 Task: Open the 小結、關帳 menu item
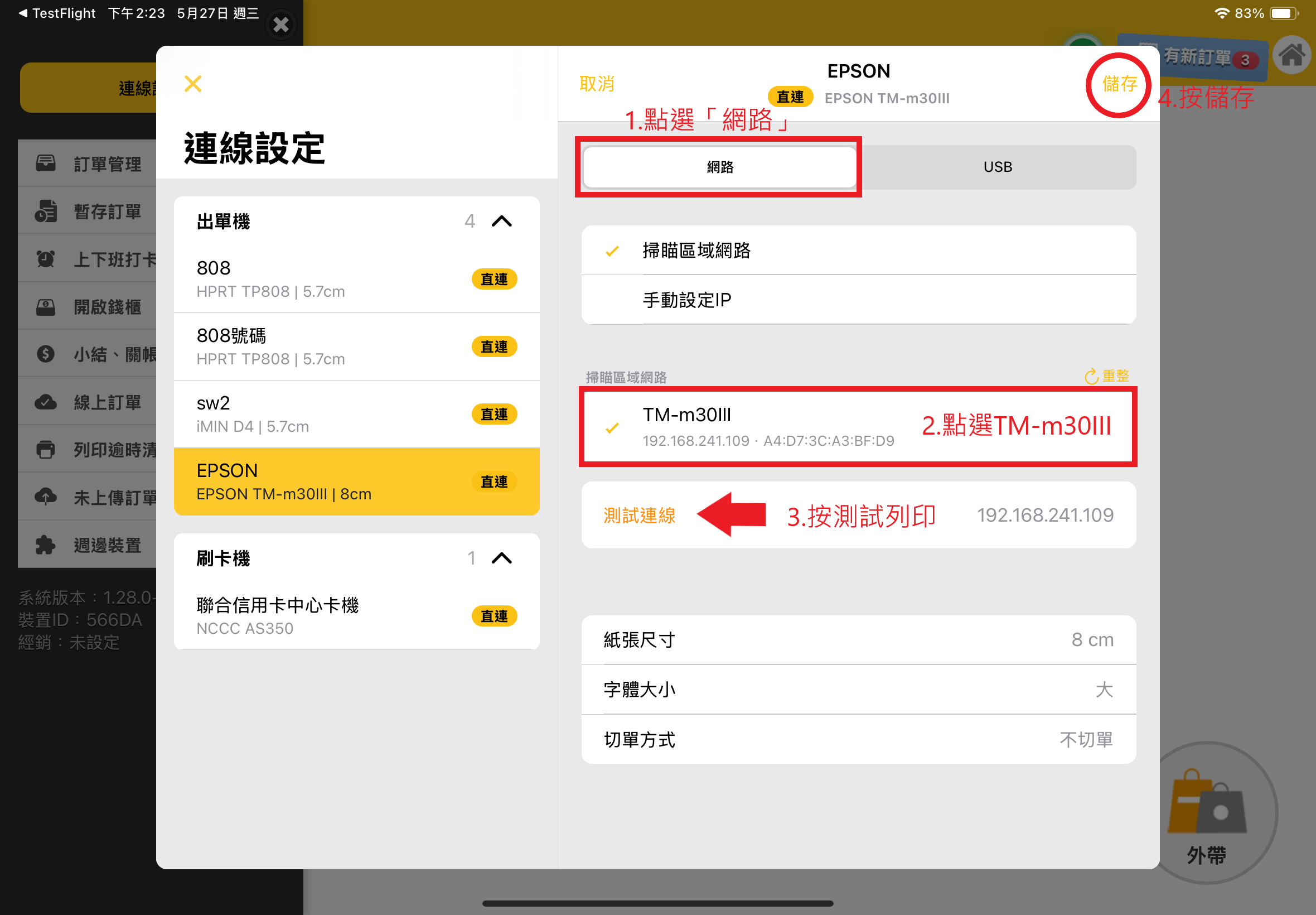pyautogui.click(x=87, y=354)
